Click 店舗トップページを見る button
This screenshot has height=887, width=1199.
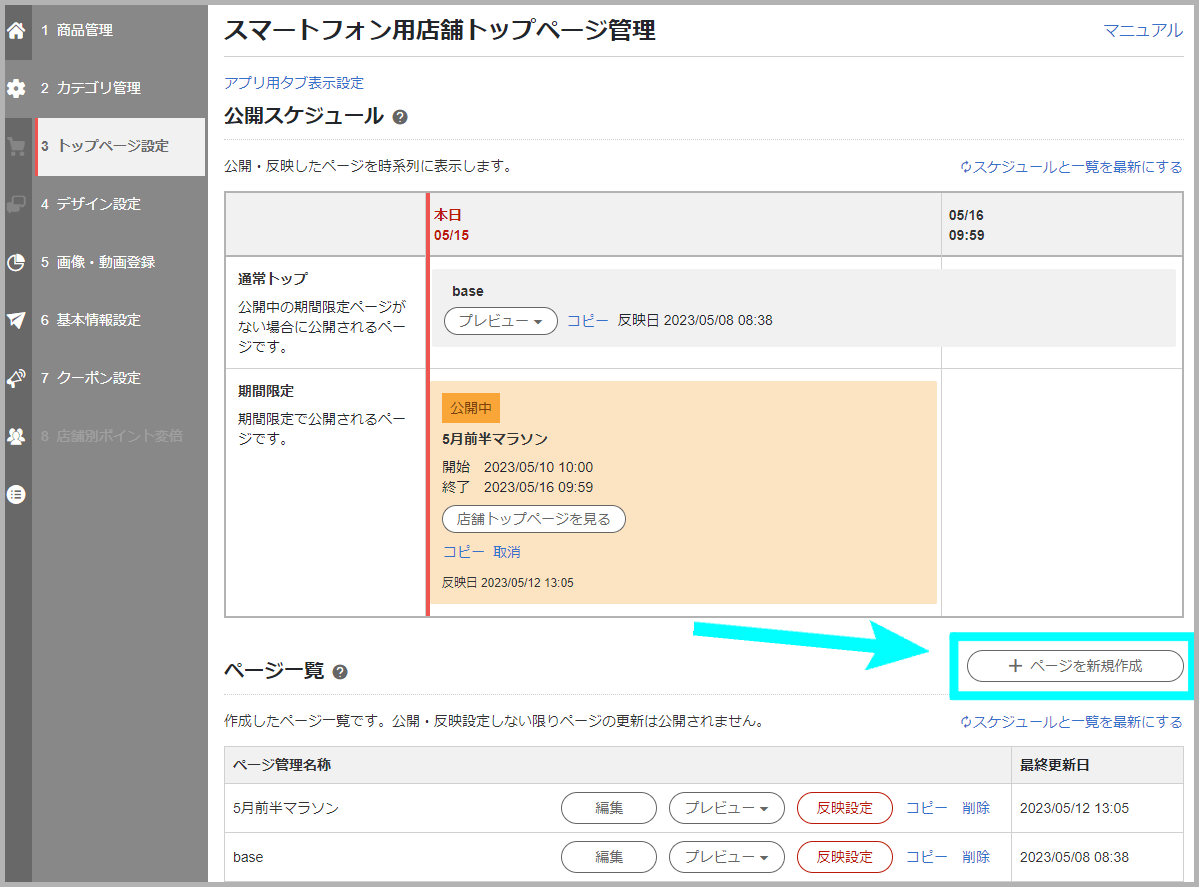click(x=534, y=519)
